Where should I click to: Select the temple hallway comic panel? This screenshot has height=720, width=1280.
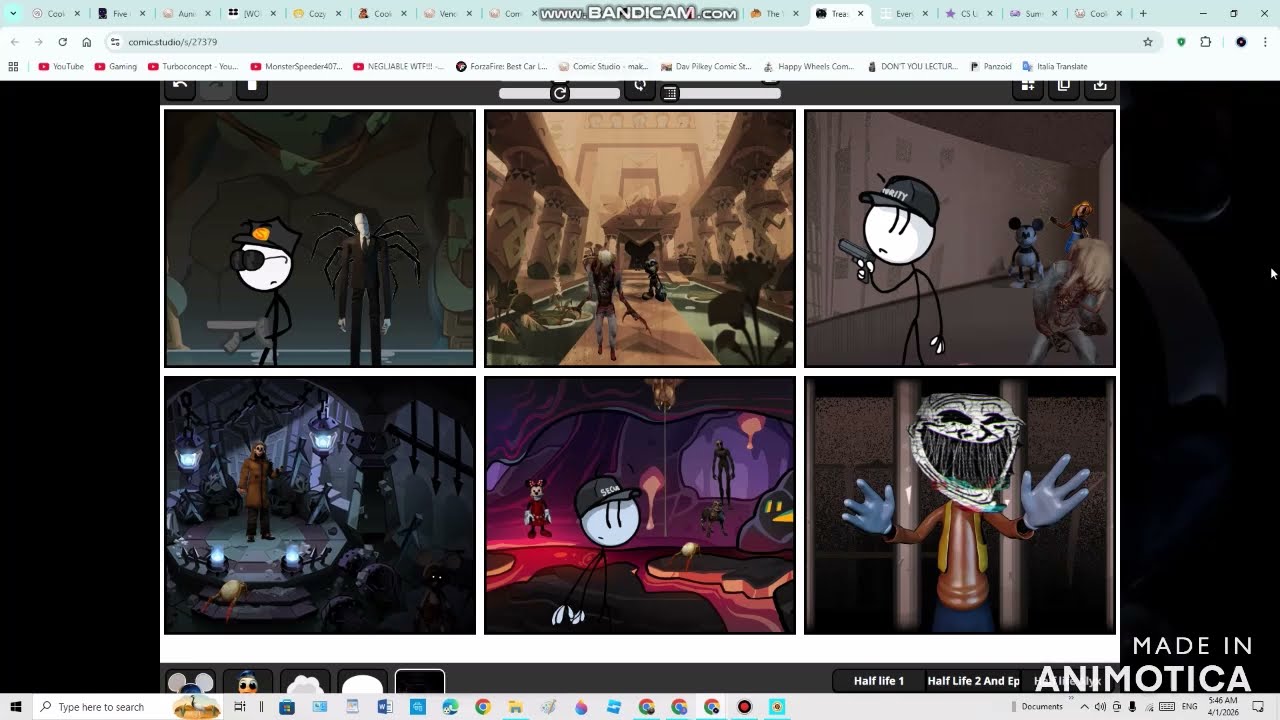click(x=640, y=239)
